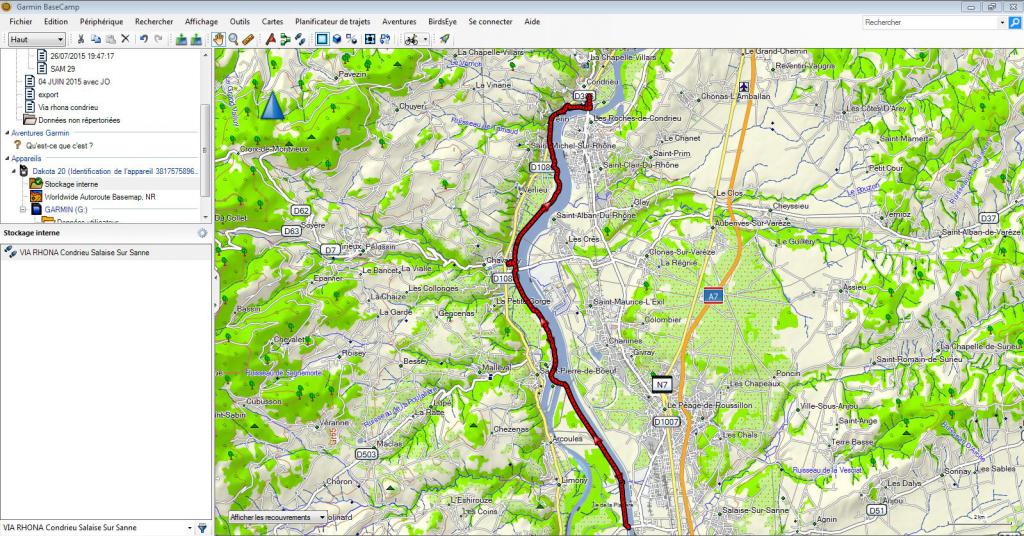
Task: Select the Zoom magnifier tool
Action: [x=233, y=39]
